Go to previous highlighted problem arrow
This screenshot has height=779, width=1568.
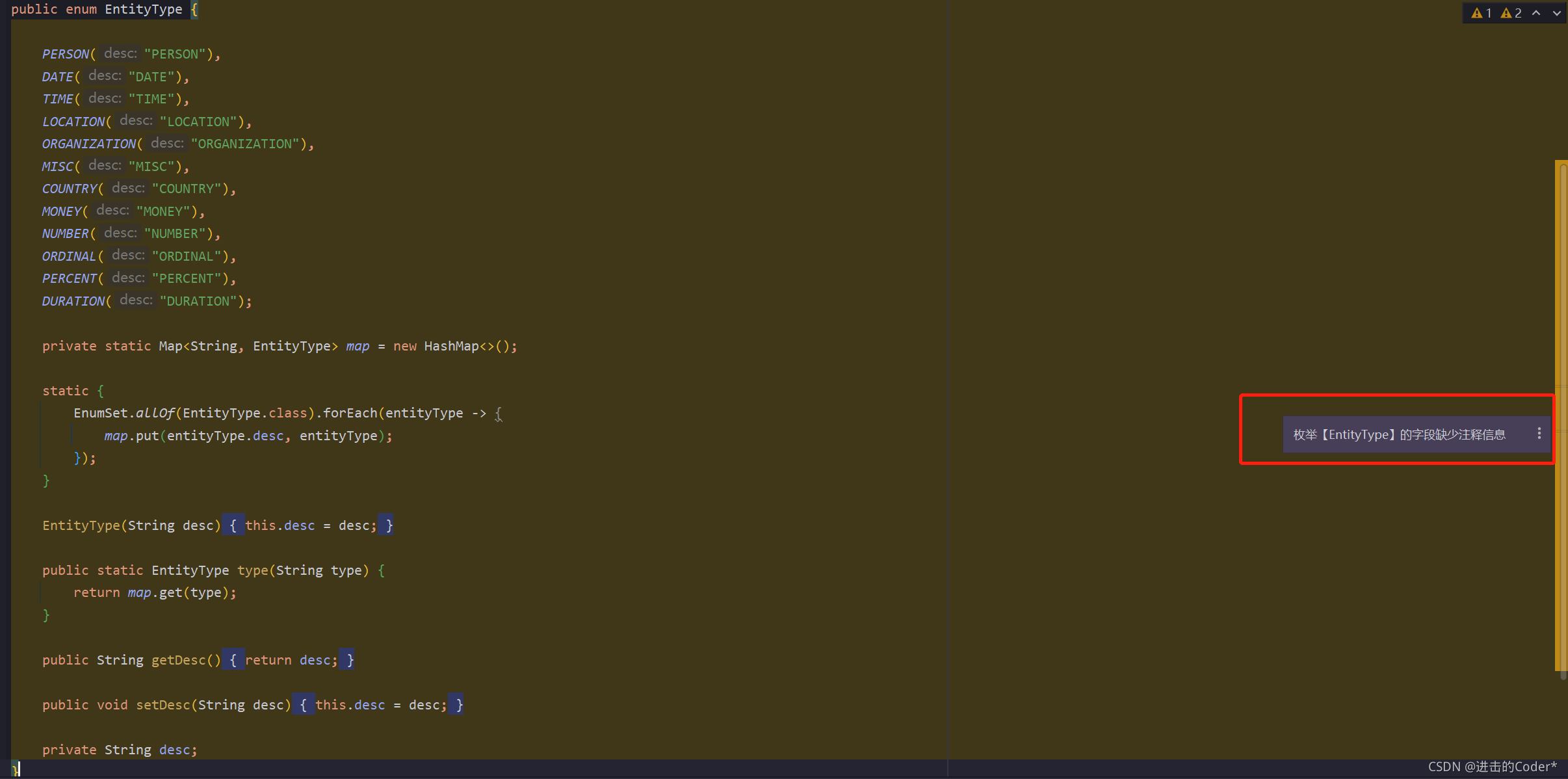pos(1536,13)
